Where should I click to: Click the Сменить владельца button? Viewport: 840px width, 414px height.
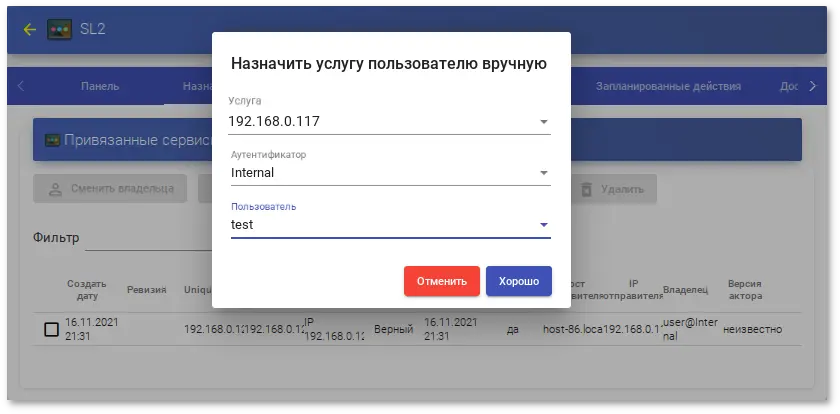click(110, 189)
